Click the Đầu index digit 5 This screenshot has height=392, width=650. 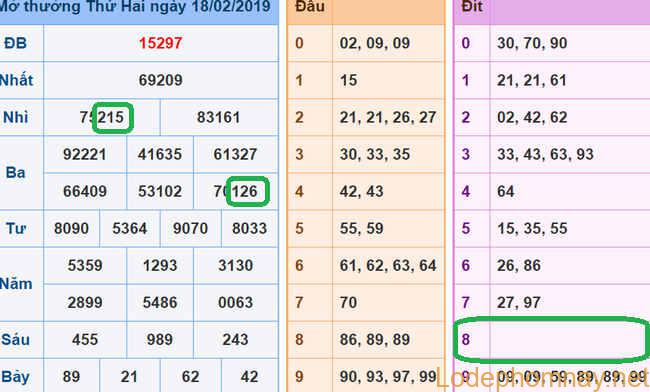pyautogui.click(x=299, y=228)
